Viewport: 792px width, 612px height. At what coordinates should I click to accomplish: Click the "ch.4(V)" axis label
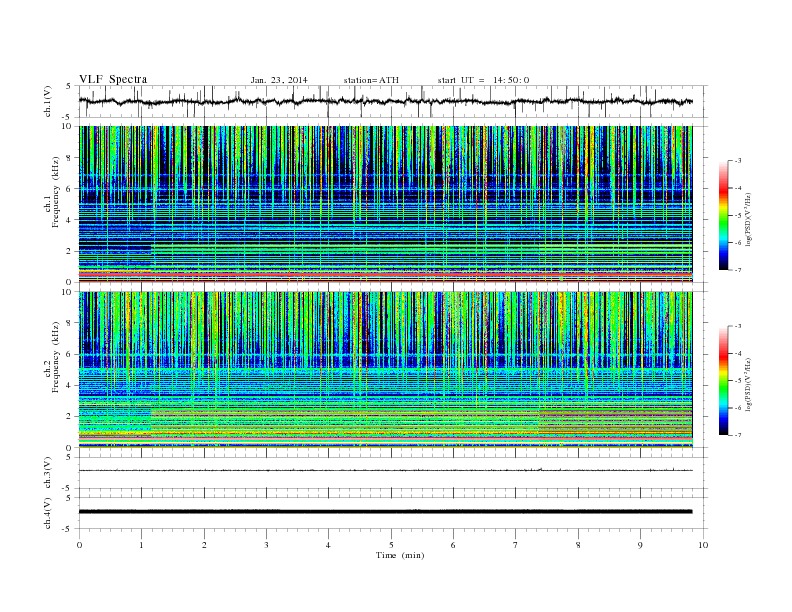(48, 513)
